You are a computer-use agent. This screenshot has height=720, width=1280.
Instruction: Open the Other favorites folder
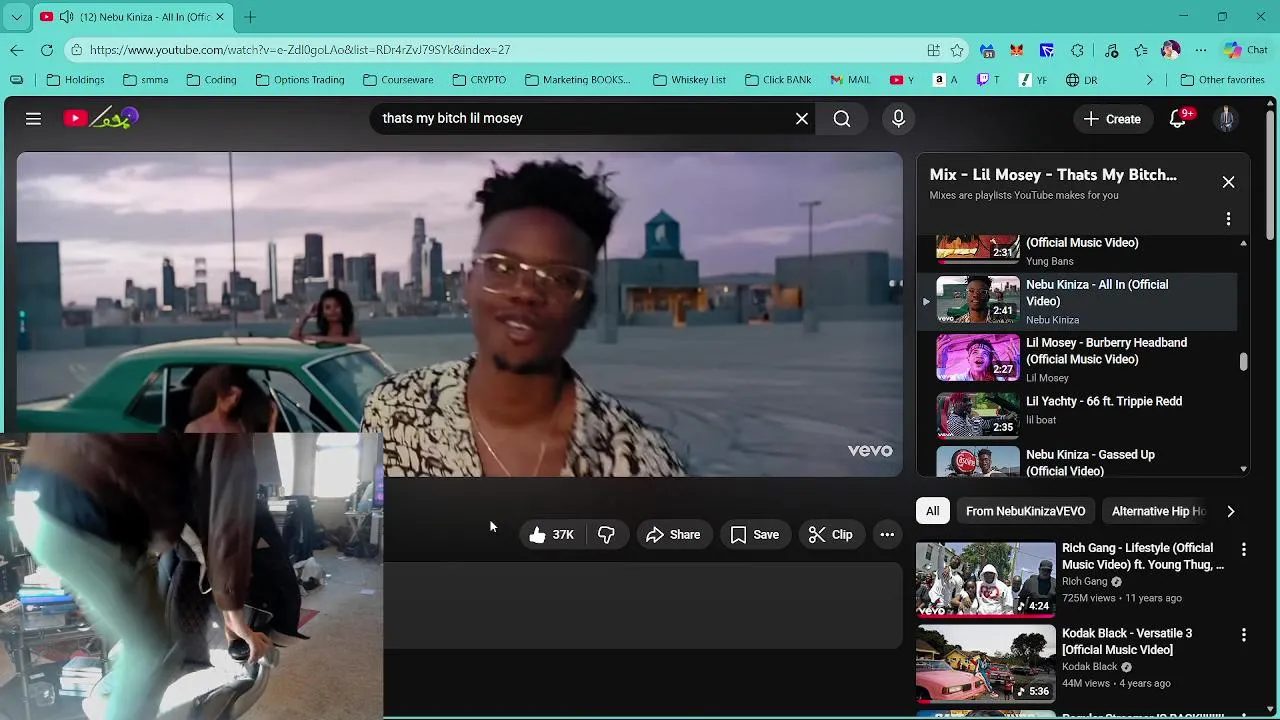1222,80
